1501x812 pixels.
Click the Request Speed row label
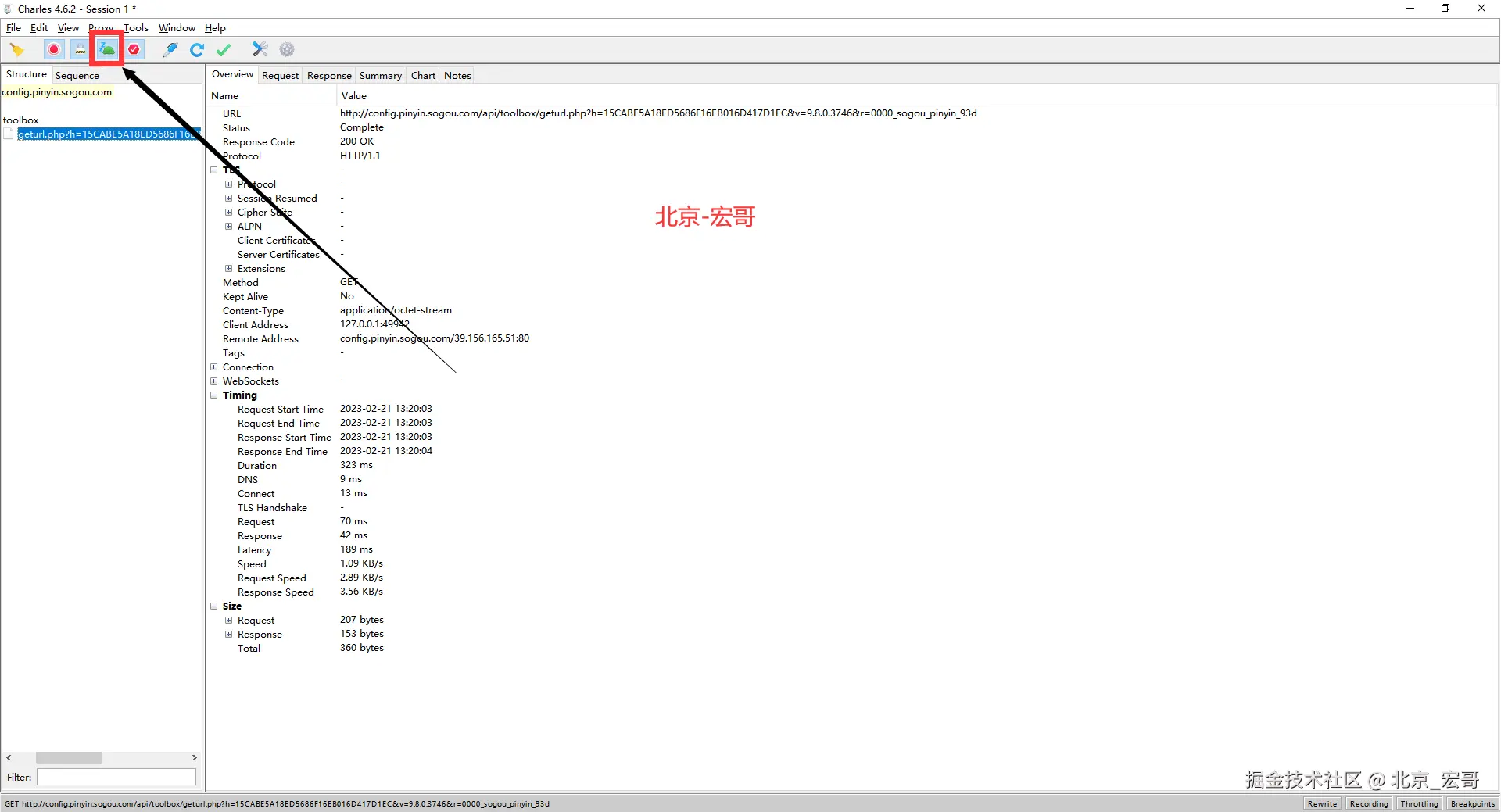pos(272,578)
